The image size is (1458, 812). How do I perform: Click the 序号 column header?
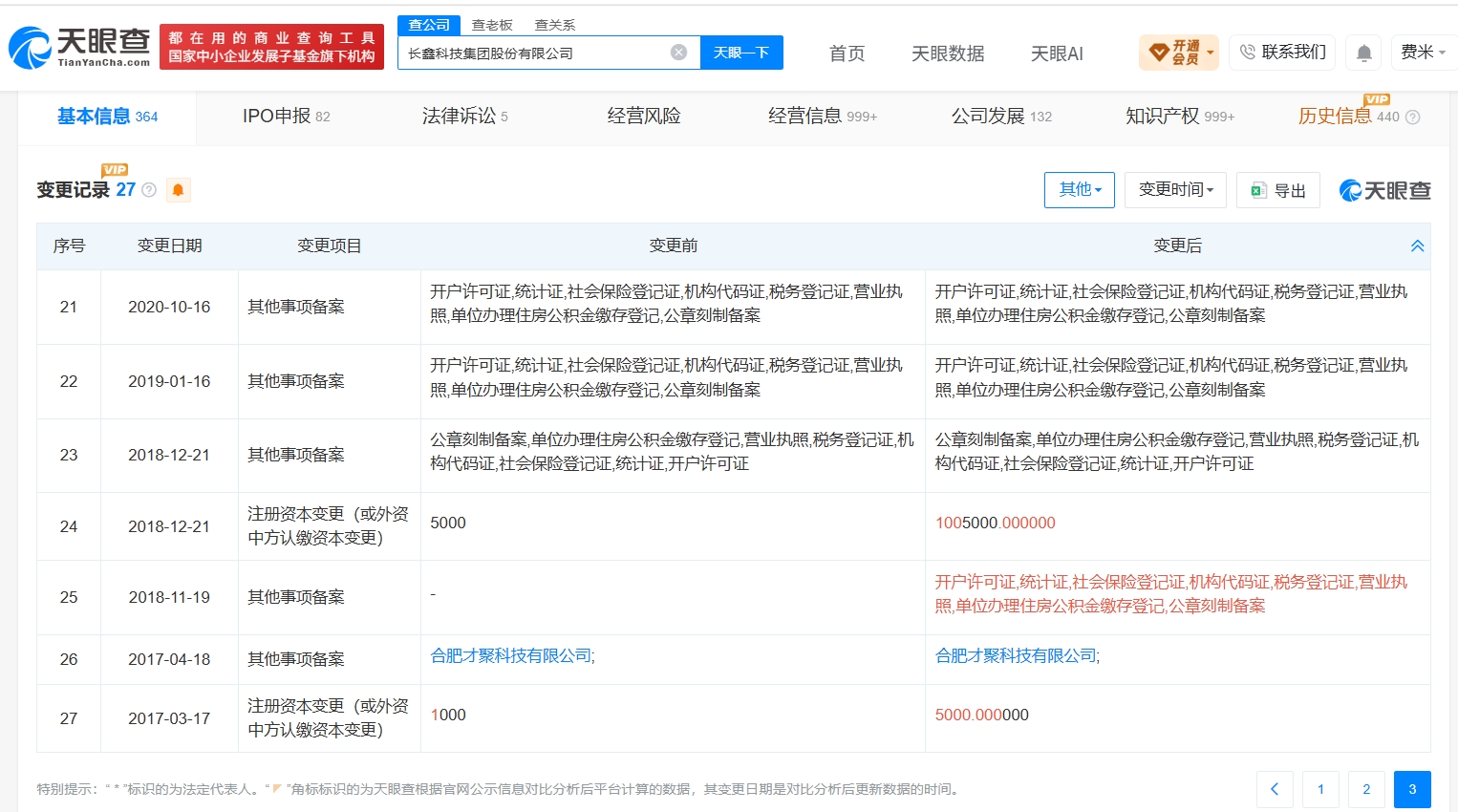pos(69,246)
